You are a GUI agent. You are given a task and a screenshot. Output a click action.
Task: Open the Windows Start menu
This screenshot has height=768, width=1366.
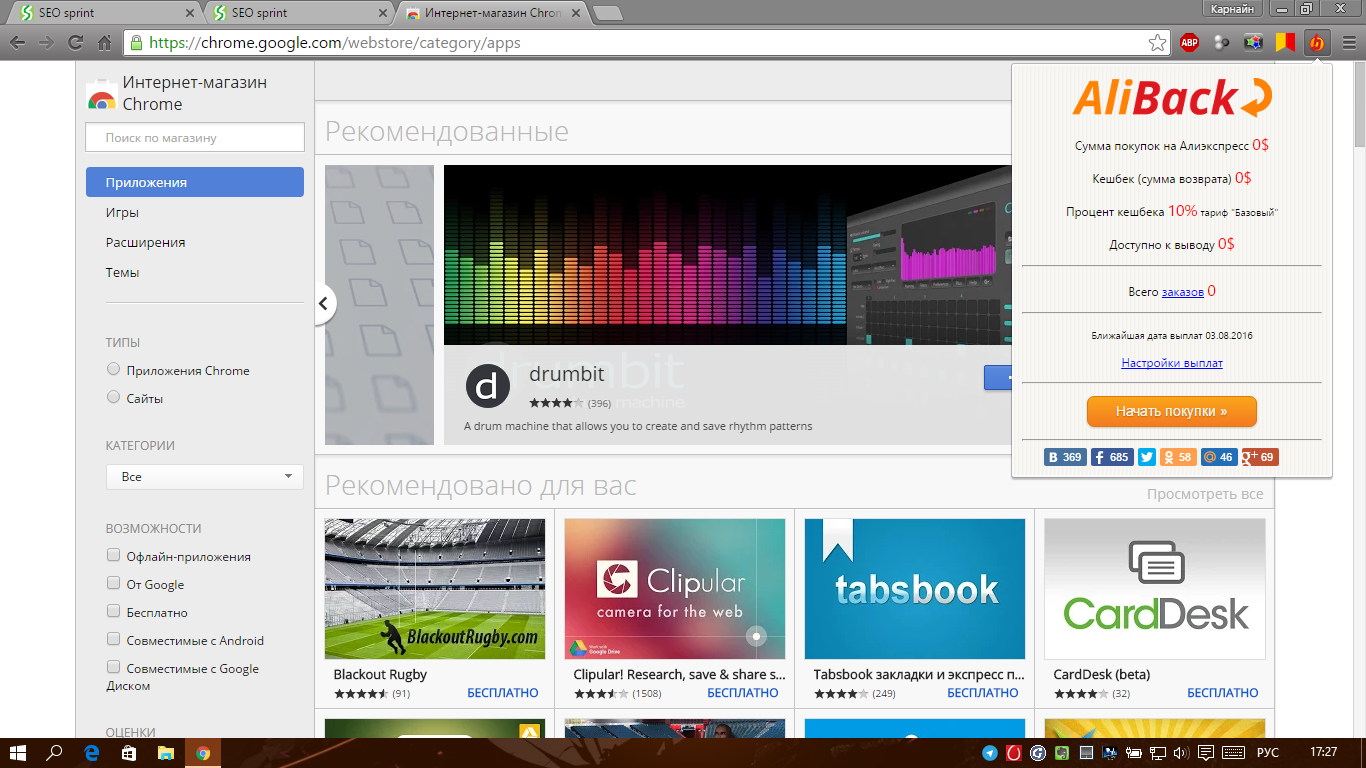coord(18,753)
